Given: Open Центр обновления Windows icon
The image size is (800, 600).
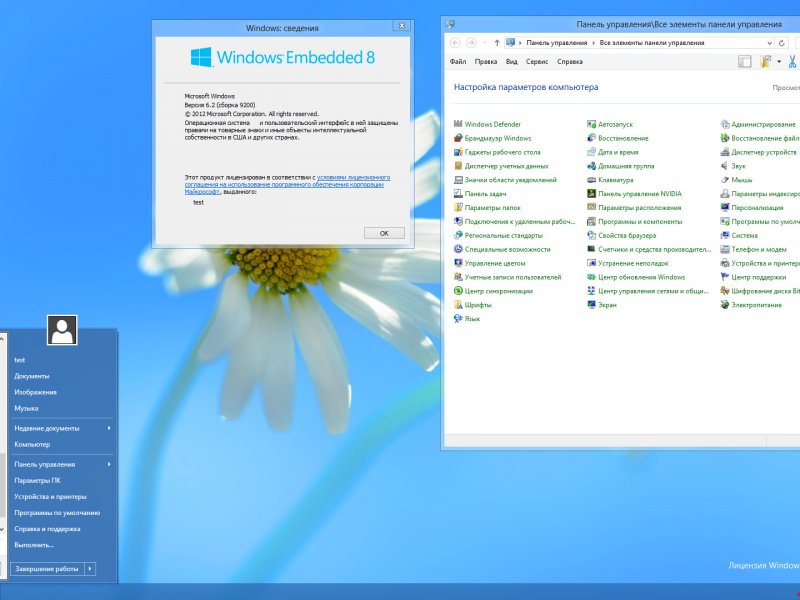Looking at the screenshot, I should pyautogui.click(x=591, y=277).
